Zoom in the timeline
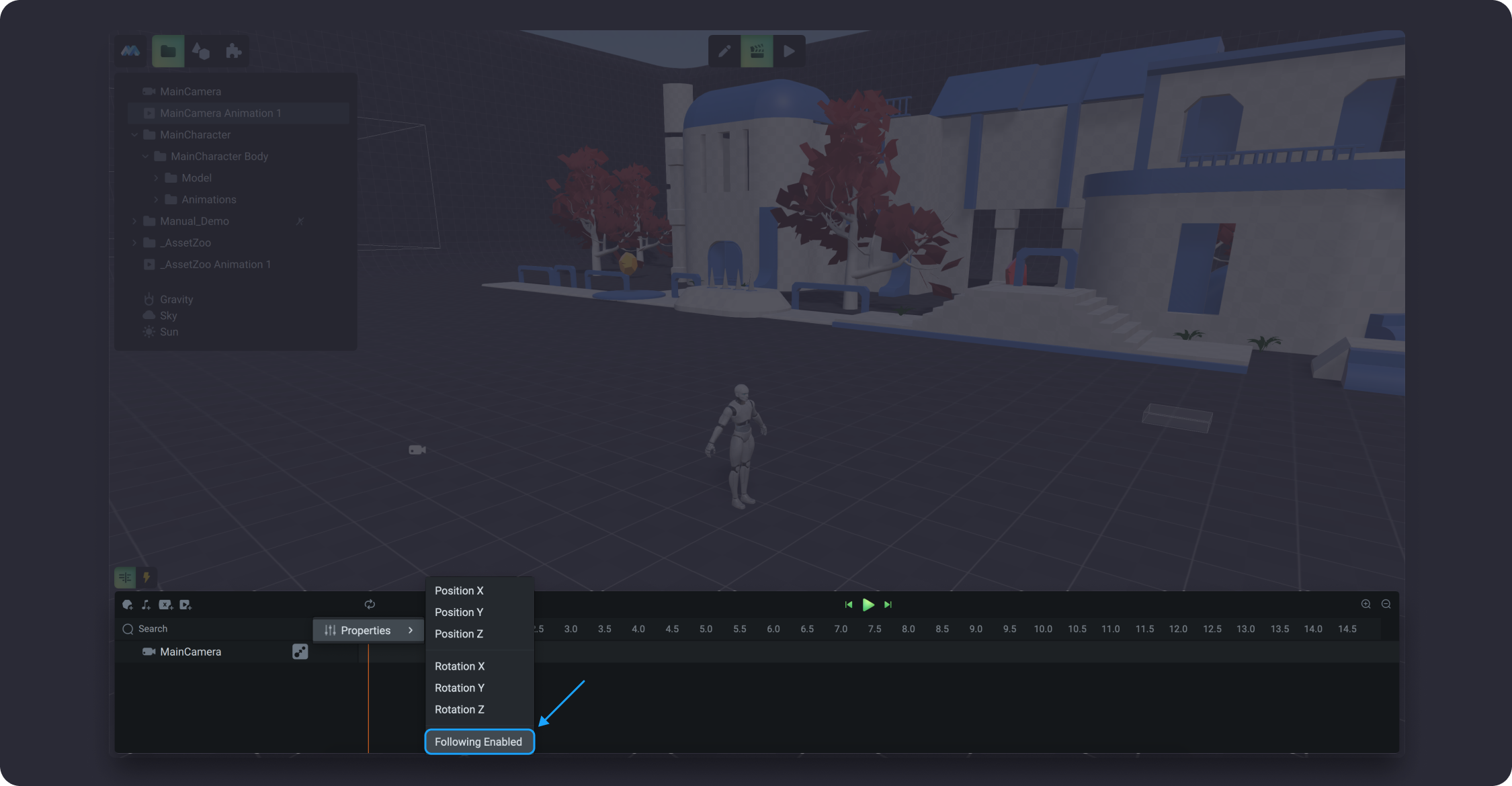1512x786 pixels. (1366, 604)
